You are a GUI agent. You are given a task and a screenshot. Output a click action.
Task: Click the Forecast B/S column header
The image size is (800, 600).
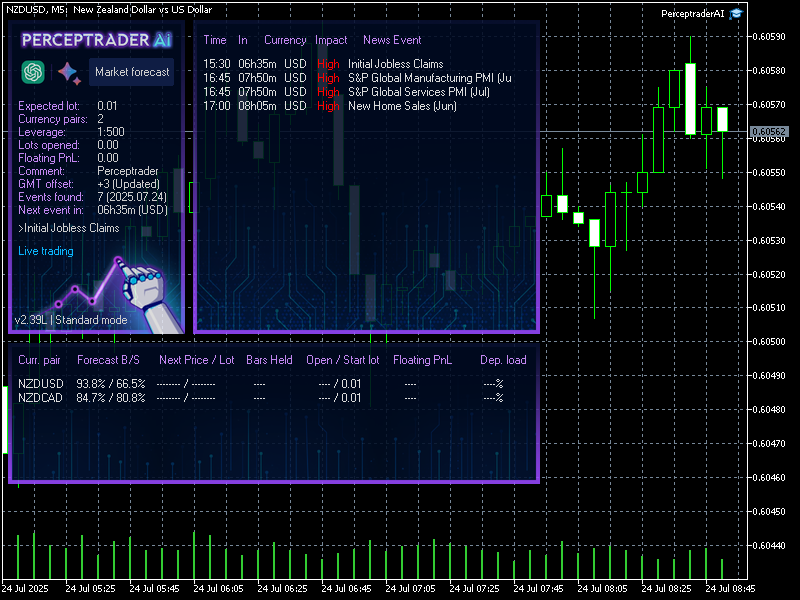point(108,360)
